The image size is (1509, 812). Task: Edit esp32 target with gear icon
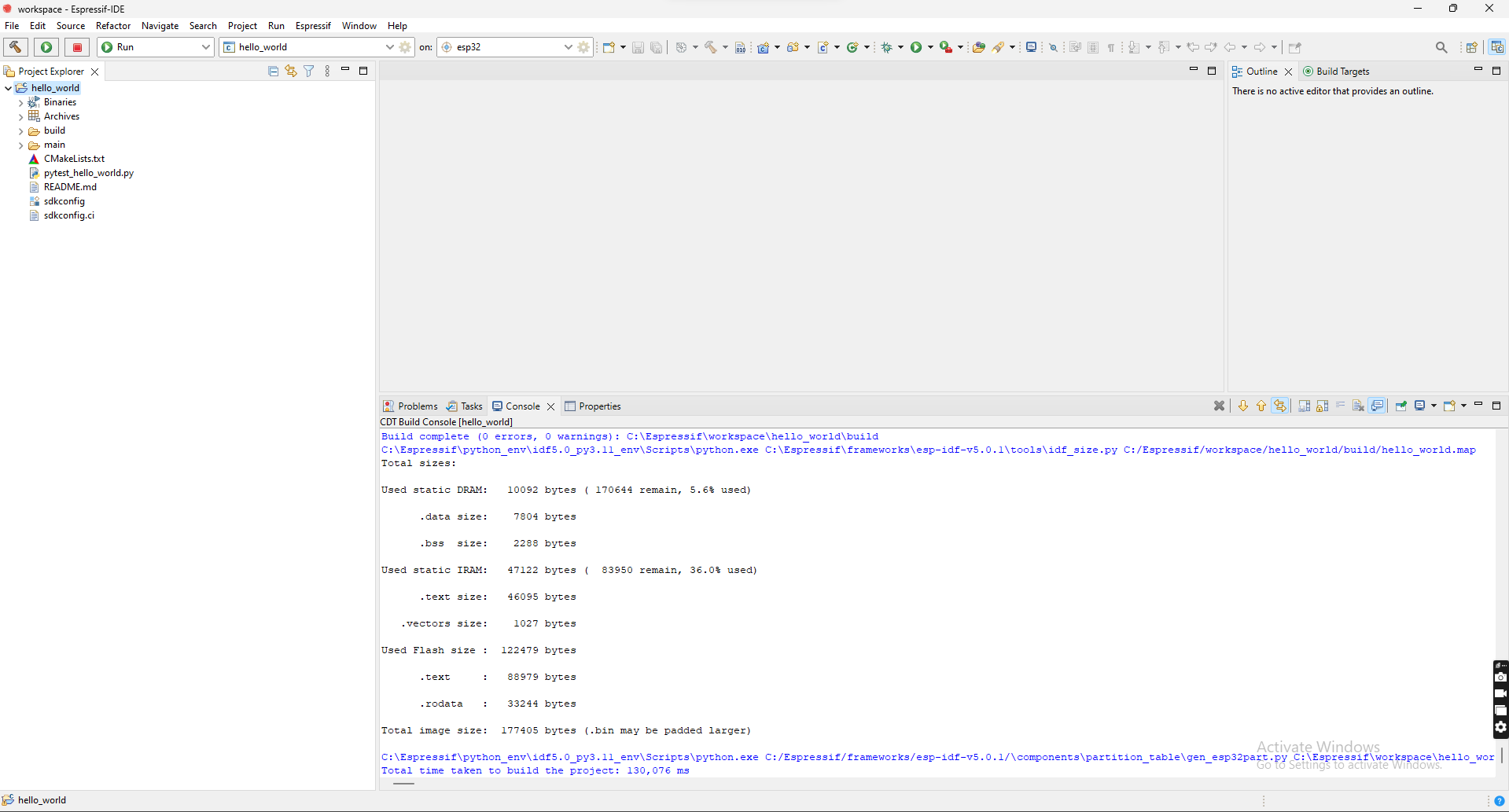(x=583, y=47)
